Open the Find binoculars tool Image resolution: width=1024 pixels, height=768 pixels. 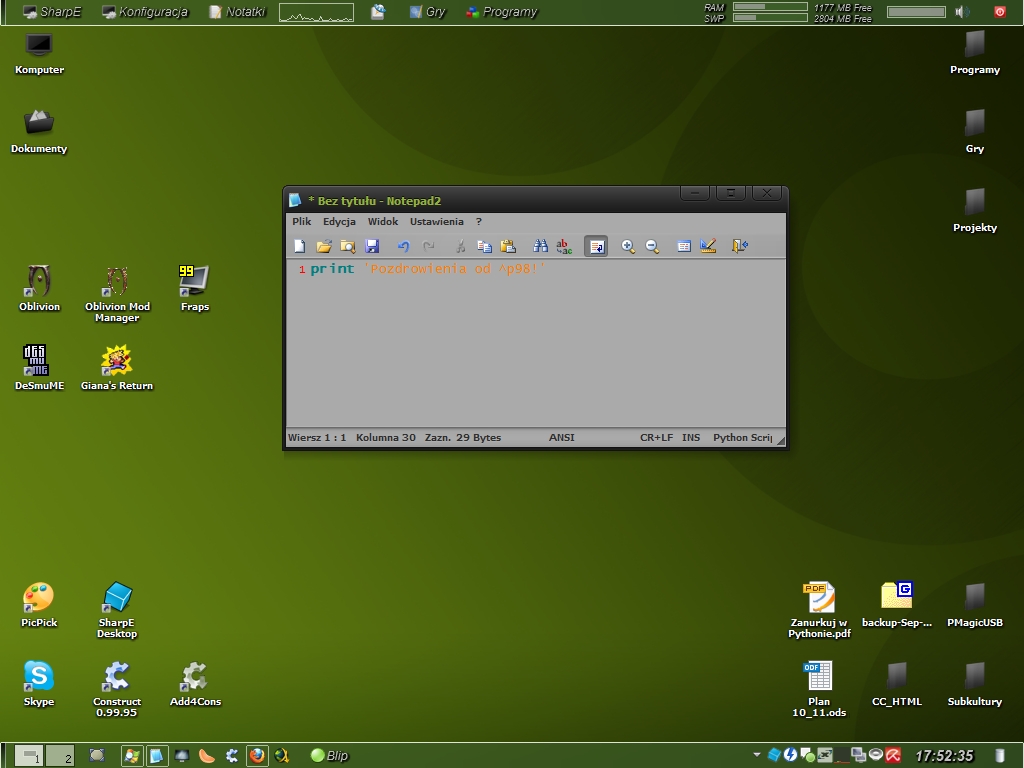pos(540,246)
